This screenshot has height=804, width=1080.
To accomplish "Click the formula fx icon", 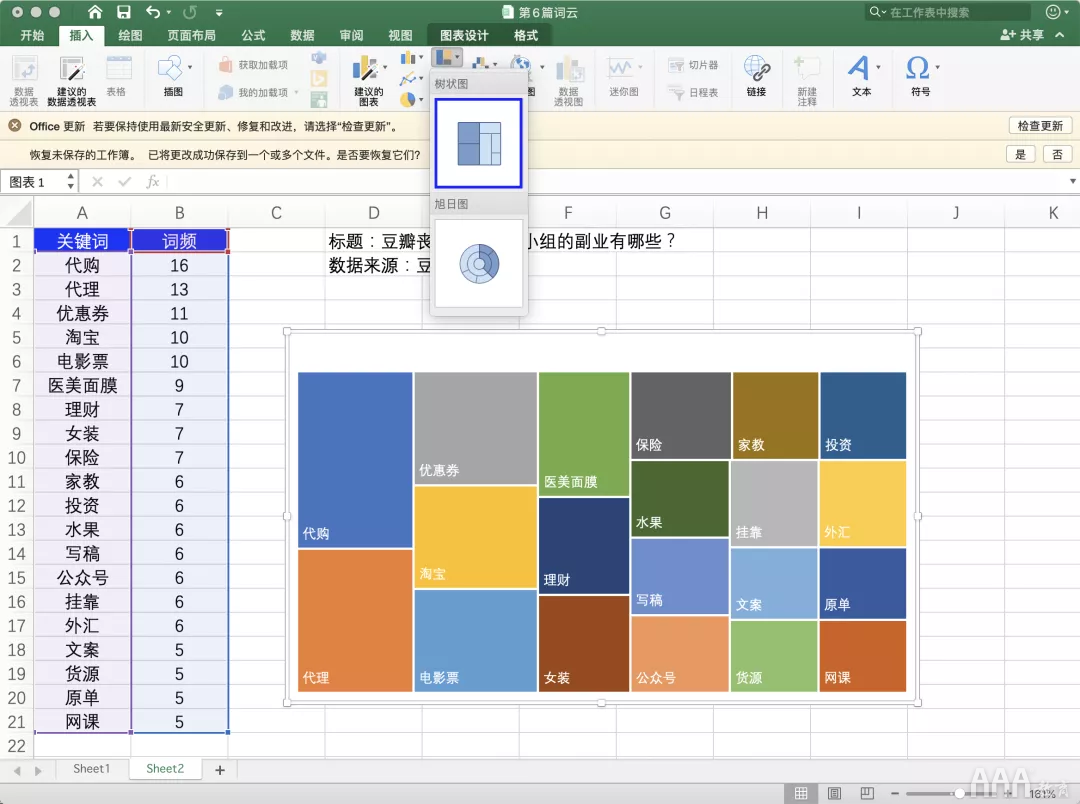I will (153, 181).
